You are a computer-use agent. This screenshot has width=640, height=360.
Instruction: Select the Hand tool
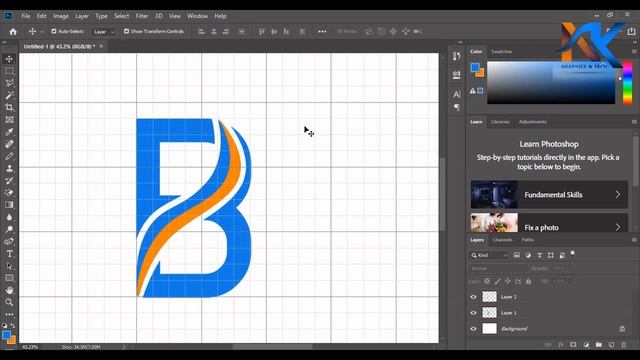9,290
